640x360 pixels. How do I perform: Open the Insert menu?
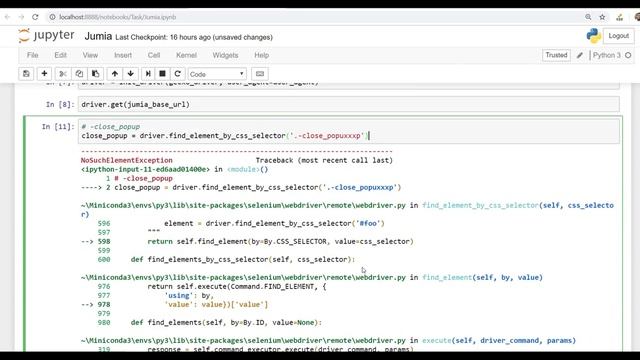(x=123, y=55)
